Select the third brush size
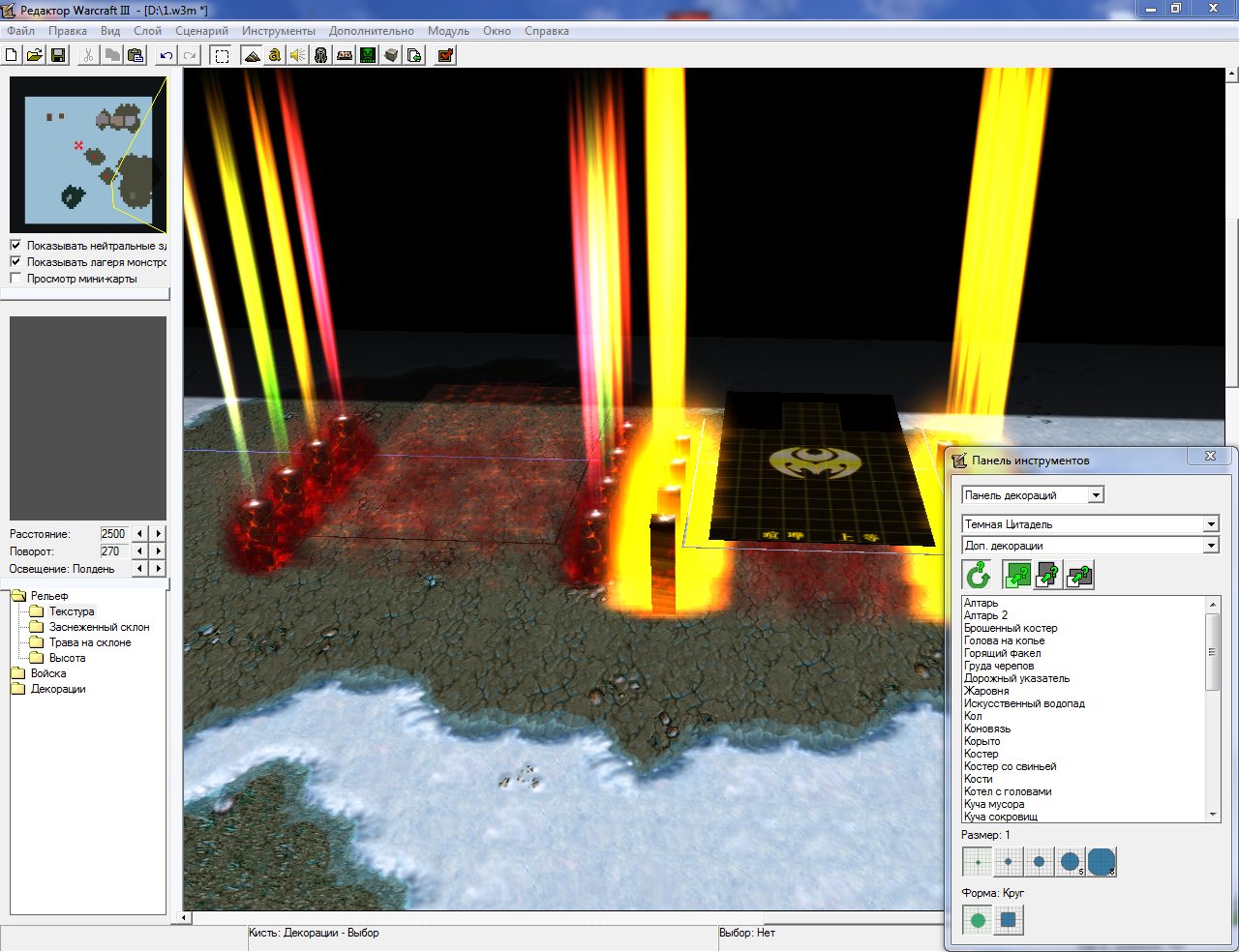The image size is (1239, 952). [x=1040, y=862]
